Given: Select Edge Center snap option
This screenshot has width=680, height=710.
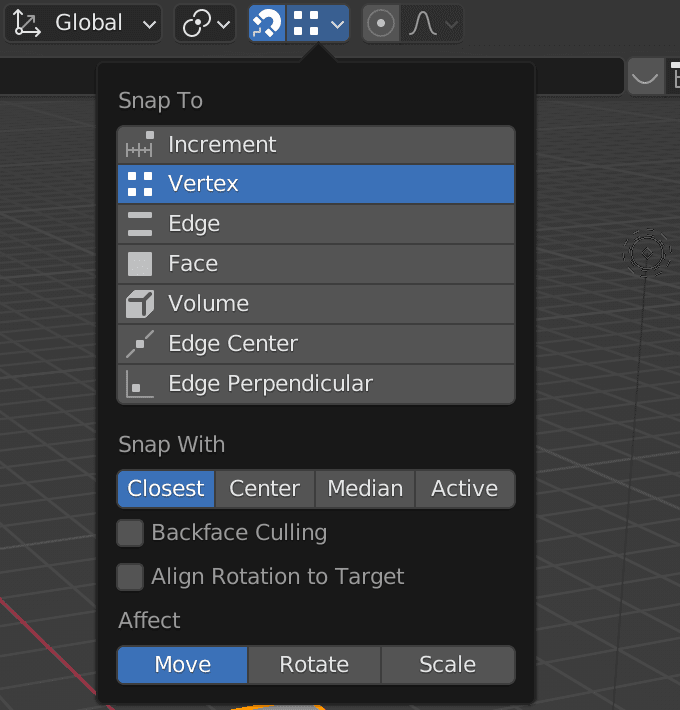Looking at the screenshot, I should coord(316,344).
